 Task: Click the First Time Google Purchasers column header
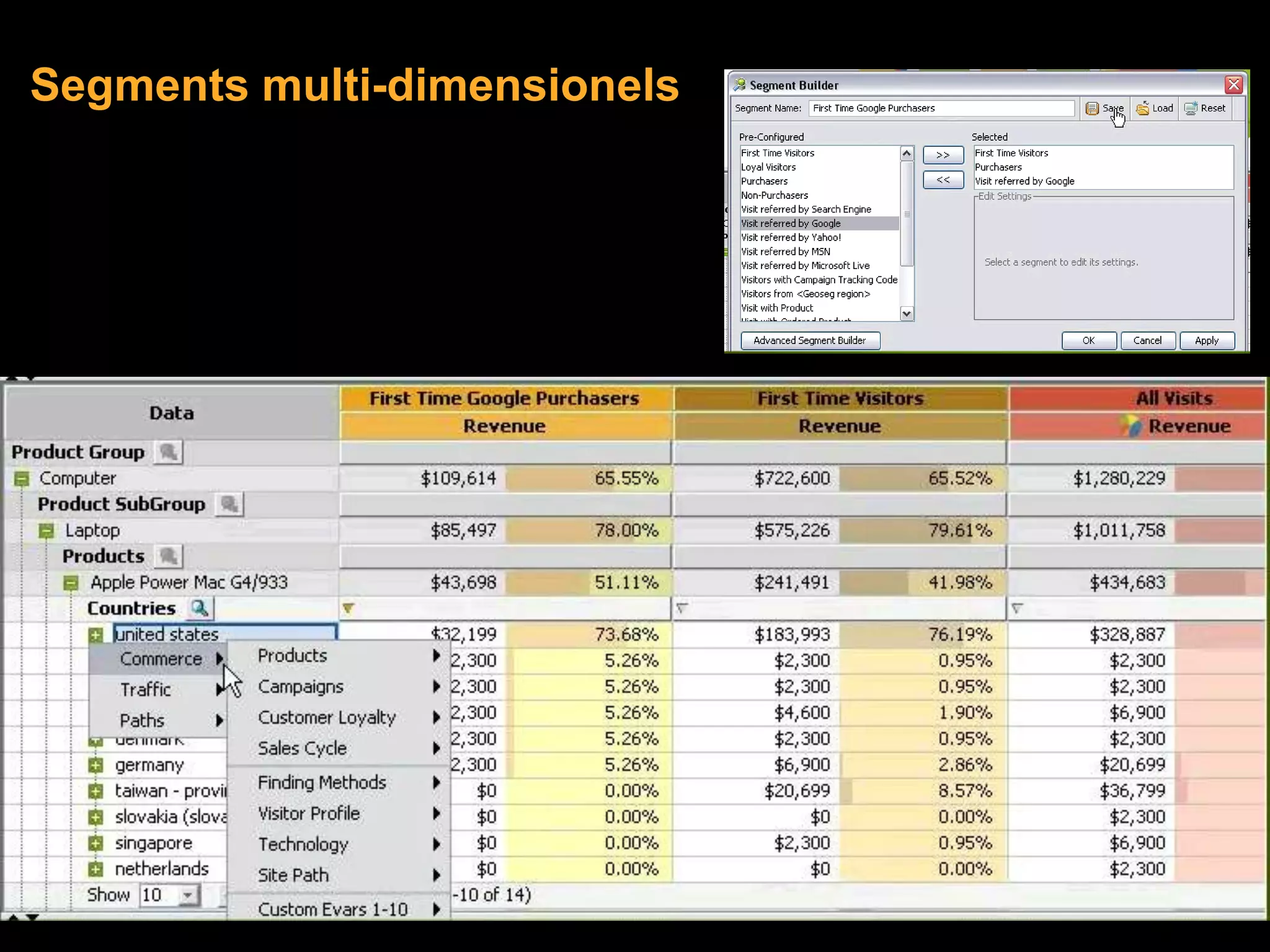[x=505, y=399]
